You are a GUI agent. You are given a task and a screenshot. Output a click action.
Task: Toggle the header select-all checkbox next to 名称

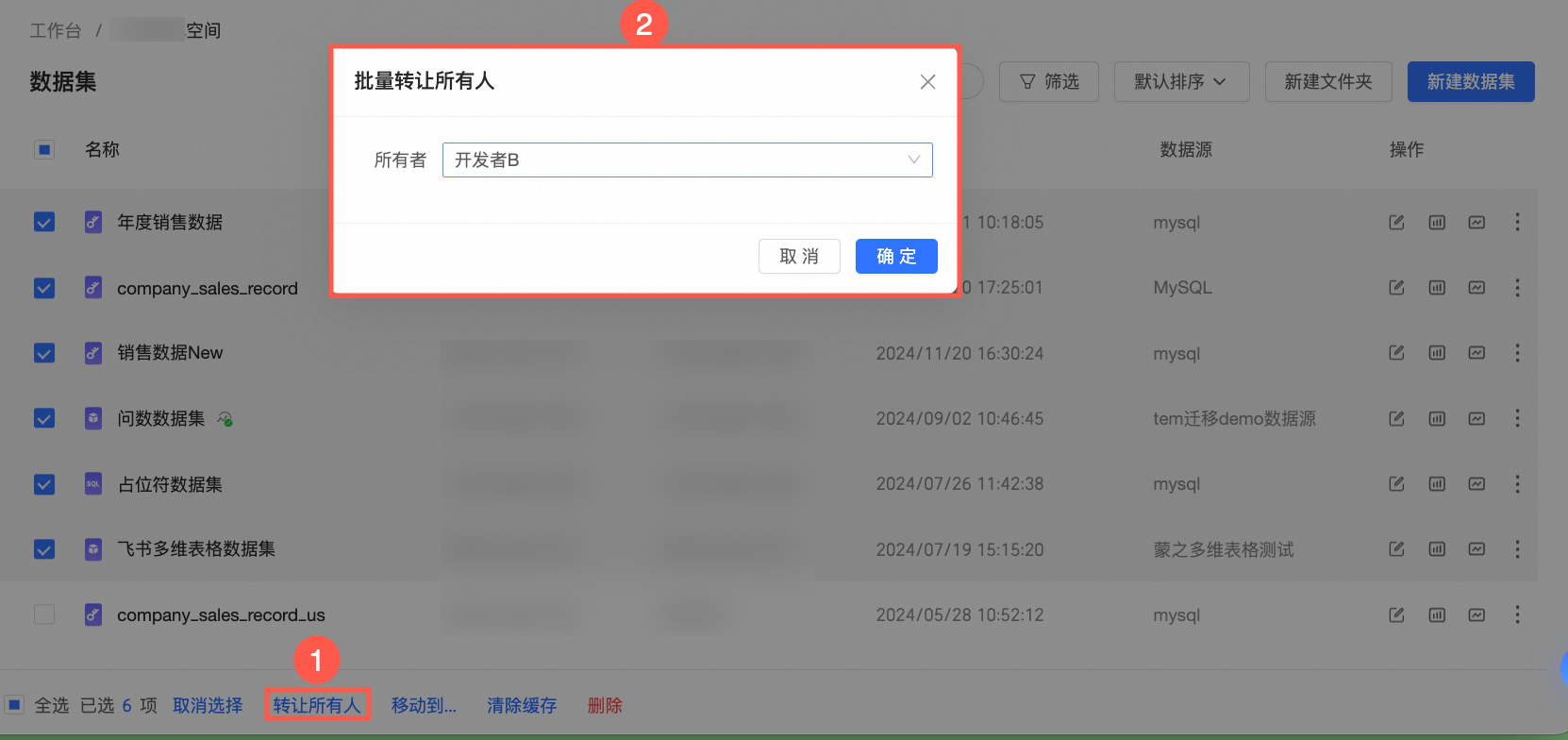tap(44, 149)
